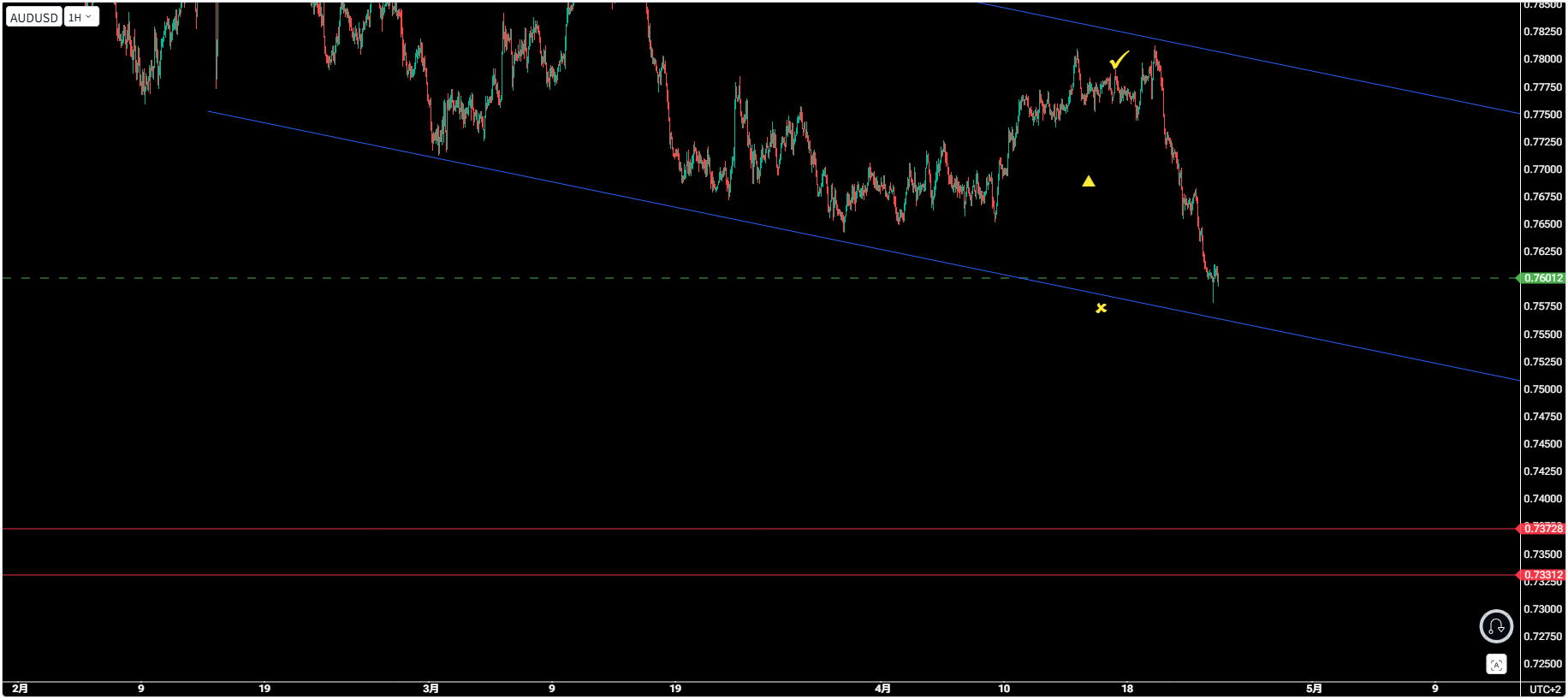Image resolution: width=1568 pixels, height=699 pixels.
Task: Click the green 0.76012 current price label
Action: click(1542, 278)
